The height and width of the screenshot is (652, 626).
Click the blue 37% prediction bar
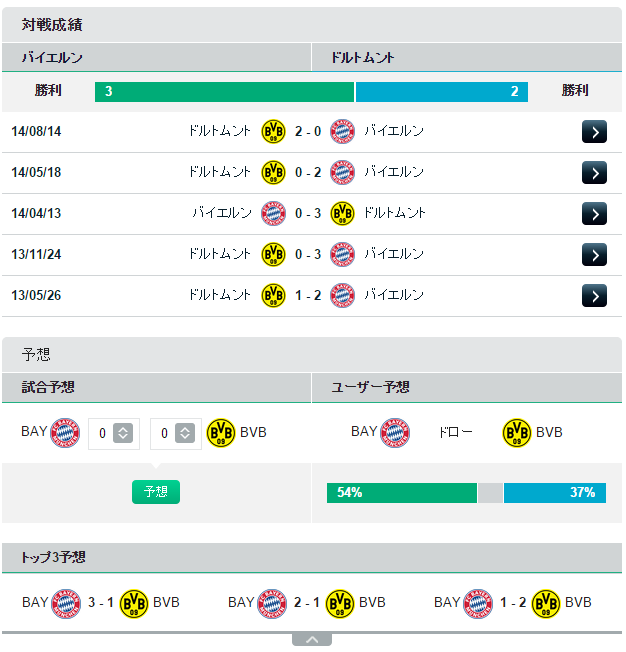556,494
